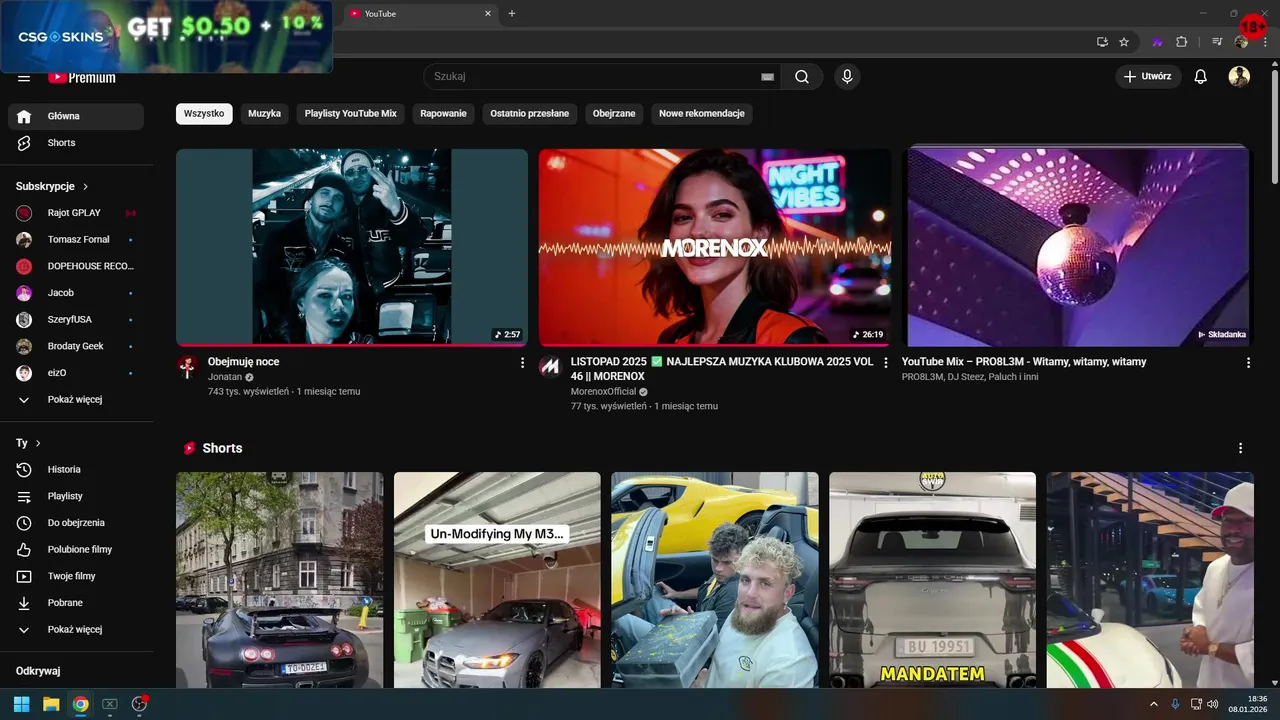This screenshot has width=1280, height=720.
Task: Open Windows Start menu
Action: click(x=21, y=704)
